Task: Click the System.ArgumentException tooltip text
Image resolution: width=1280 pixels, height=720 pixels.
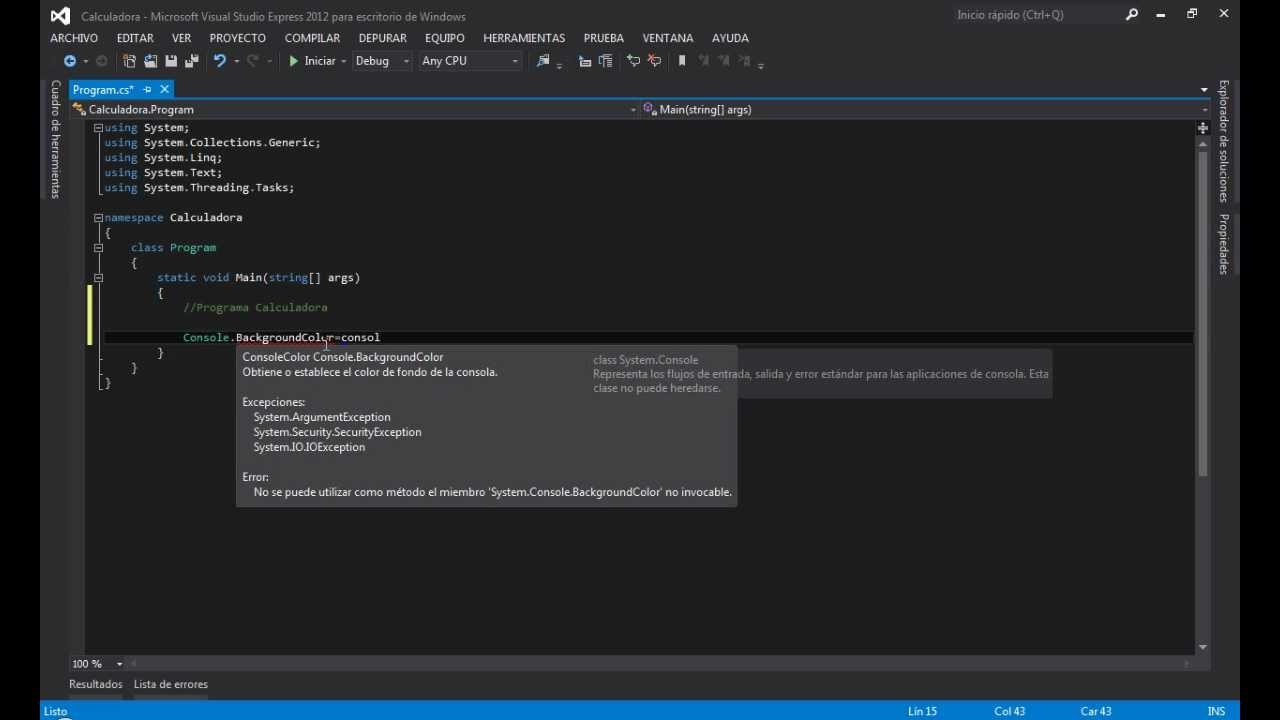Action: click(322, 417)
